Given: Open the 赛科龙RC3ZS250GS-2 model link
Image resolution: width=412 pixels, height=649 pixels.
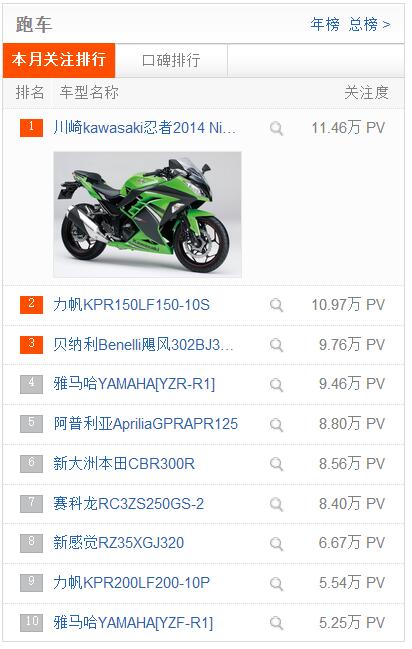Looking at the screenshot, I should pyautogui.click(x=128, y=504).
